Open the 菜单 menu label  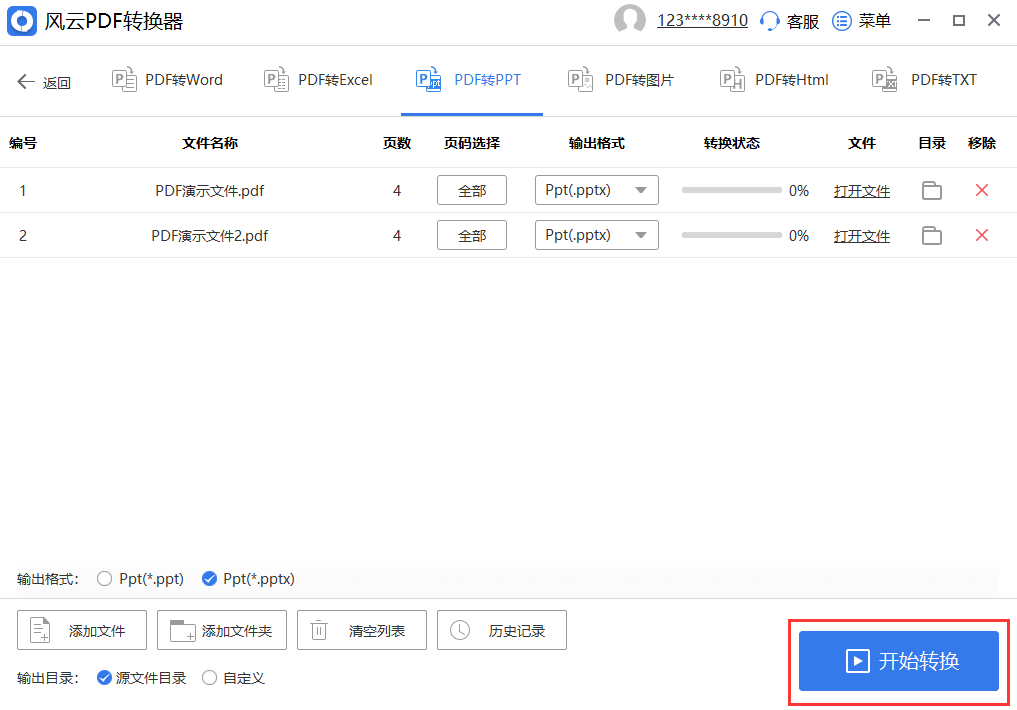click(x=874, y=21)
